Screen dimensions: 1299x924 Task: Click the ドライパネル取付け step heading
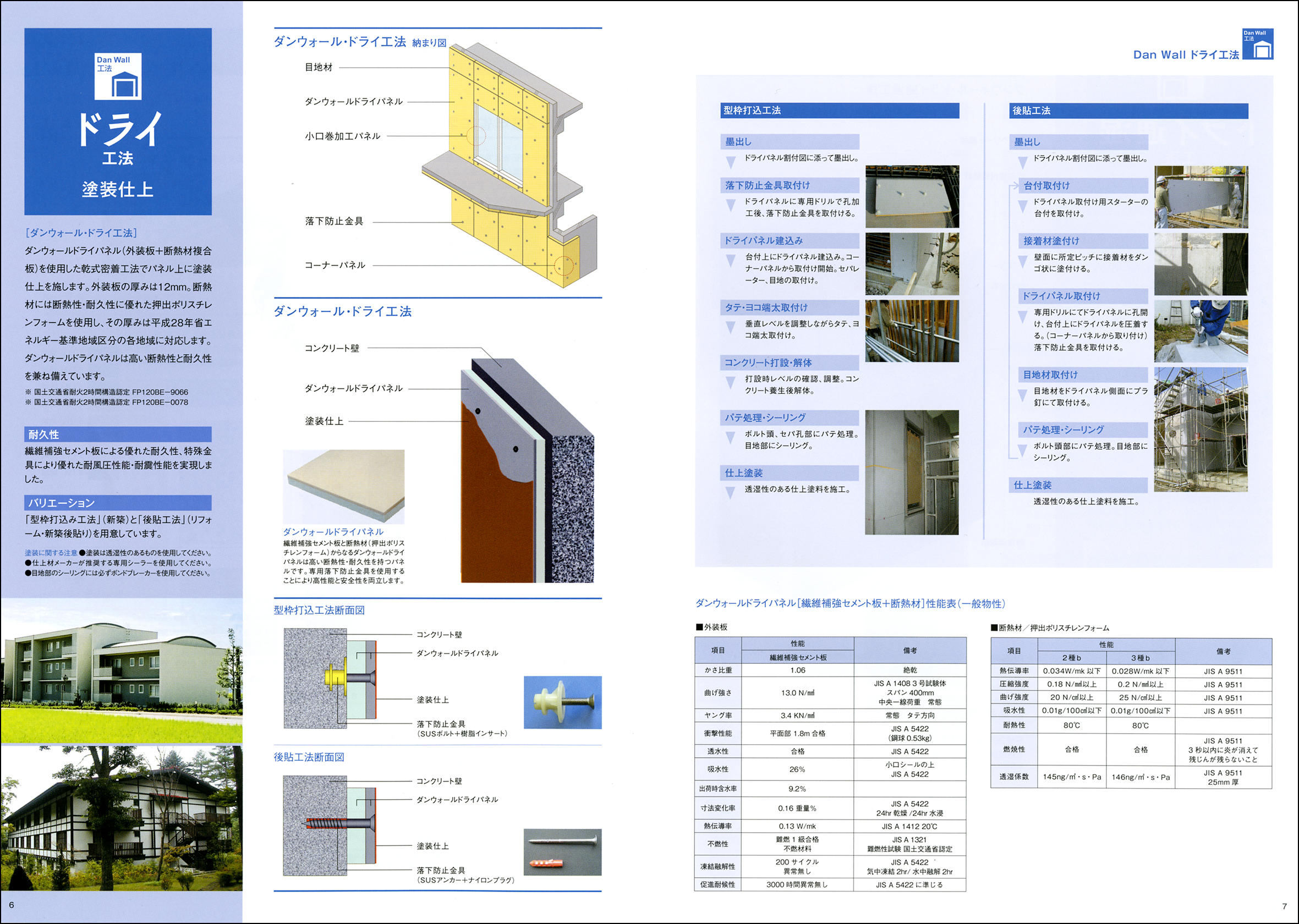tap(1084, 296)
